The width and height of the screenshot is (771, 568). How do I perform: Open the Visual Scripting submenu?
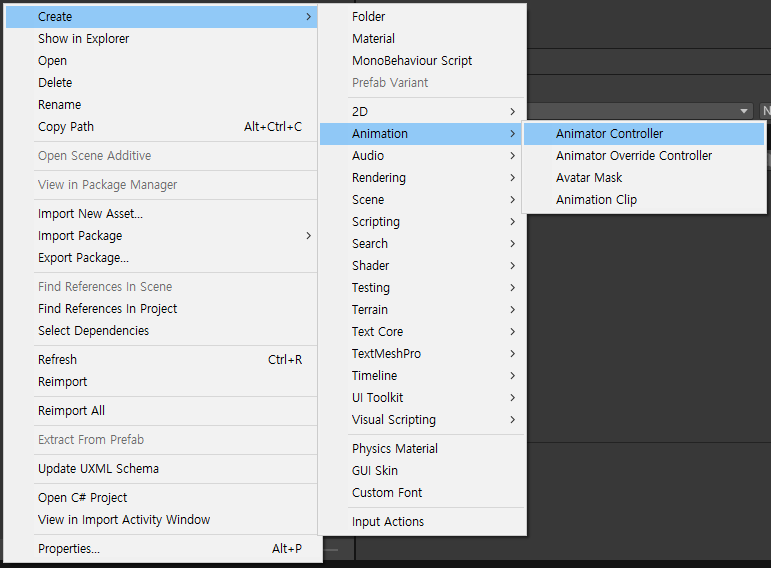(x=422, y=420)
